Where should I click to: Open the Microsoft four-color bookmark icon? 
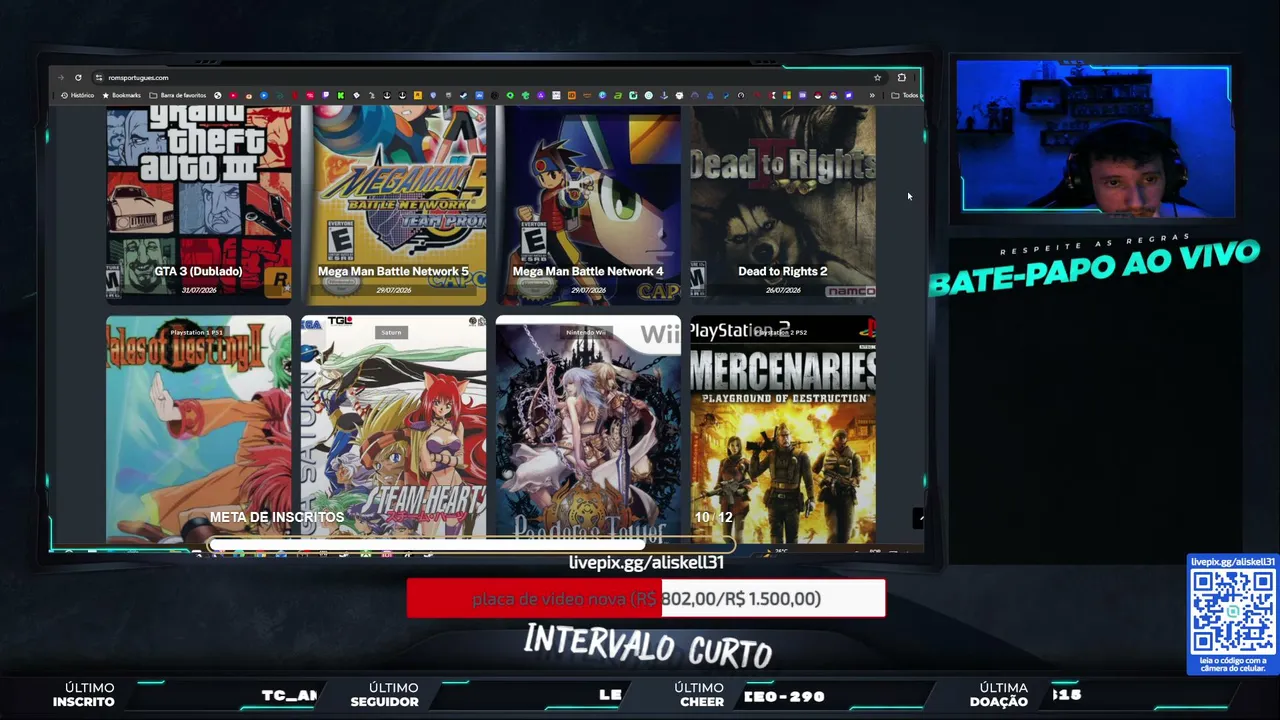click(787, 96)
